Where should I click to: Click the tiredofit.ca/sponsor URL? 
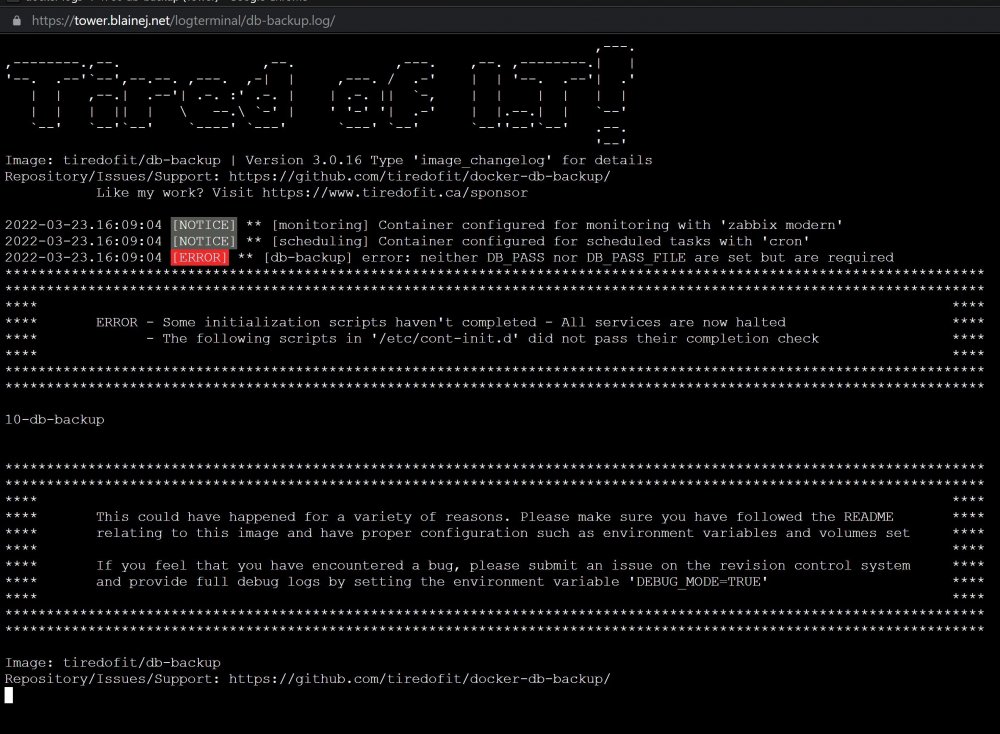pos(395,193)
